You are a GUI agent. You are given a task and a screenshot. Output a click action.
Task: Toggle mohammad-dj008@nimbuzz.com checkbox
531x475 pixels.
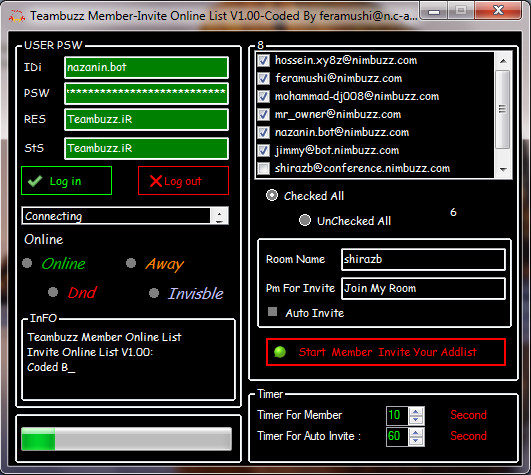click(x=263, y=96)
